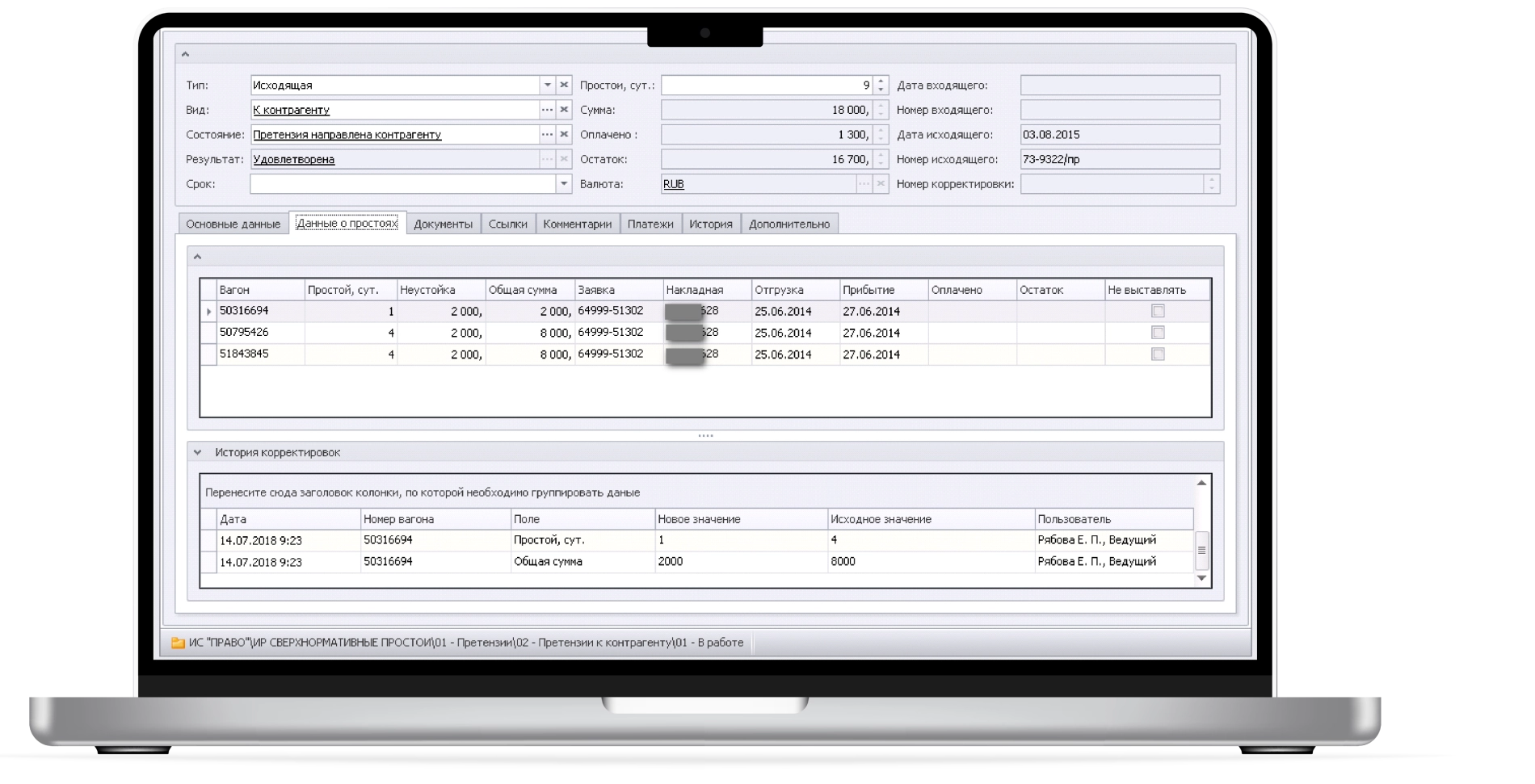The height and width of the screenshot is (784, 1535).
Task: Select history row Простой, сут. field cell
Action: tap(582, 540)
